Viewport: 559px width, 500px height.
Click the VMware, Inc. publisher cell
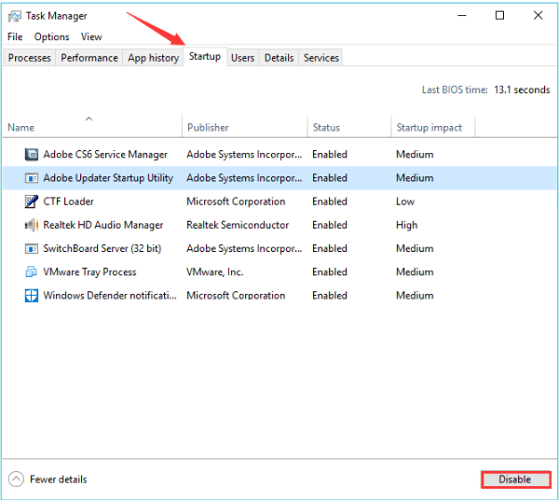(x=215, y=272)
